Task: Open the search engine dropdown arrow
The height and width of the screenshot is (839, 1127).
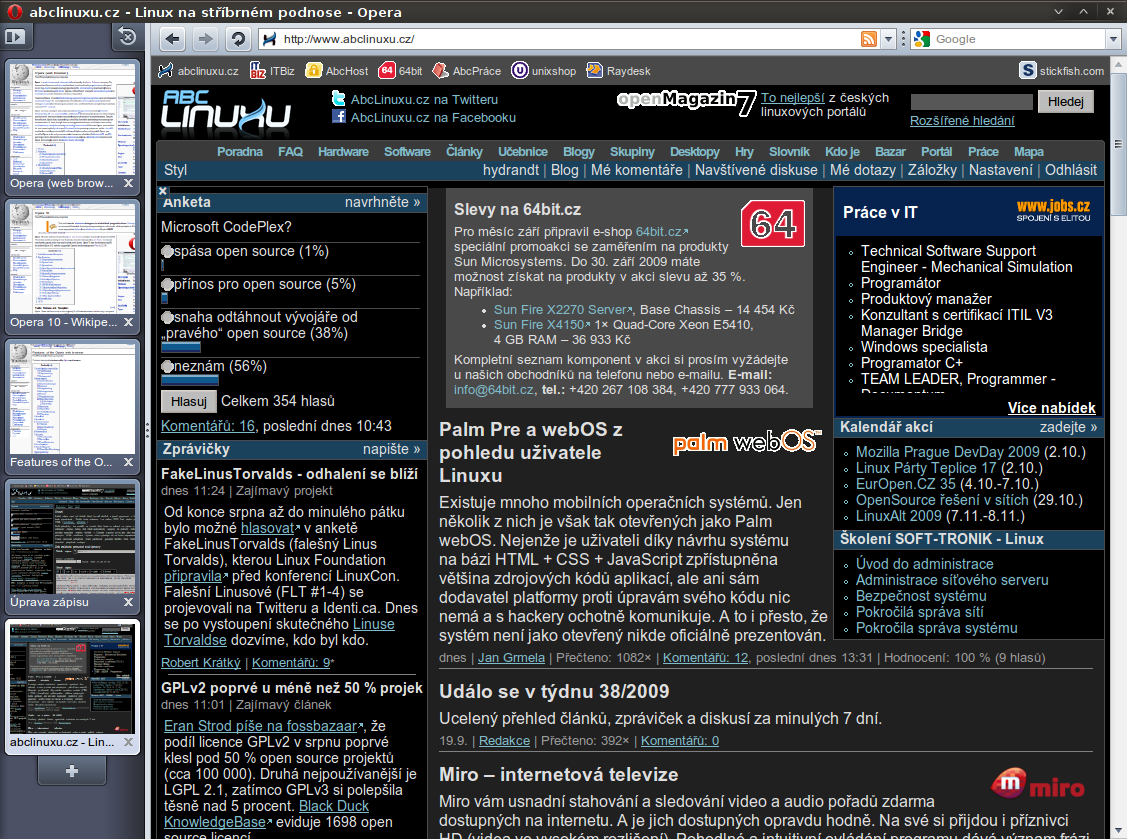Action: point(1113,40)
